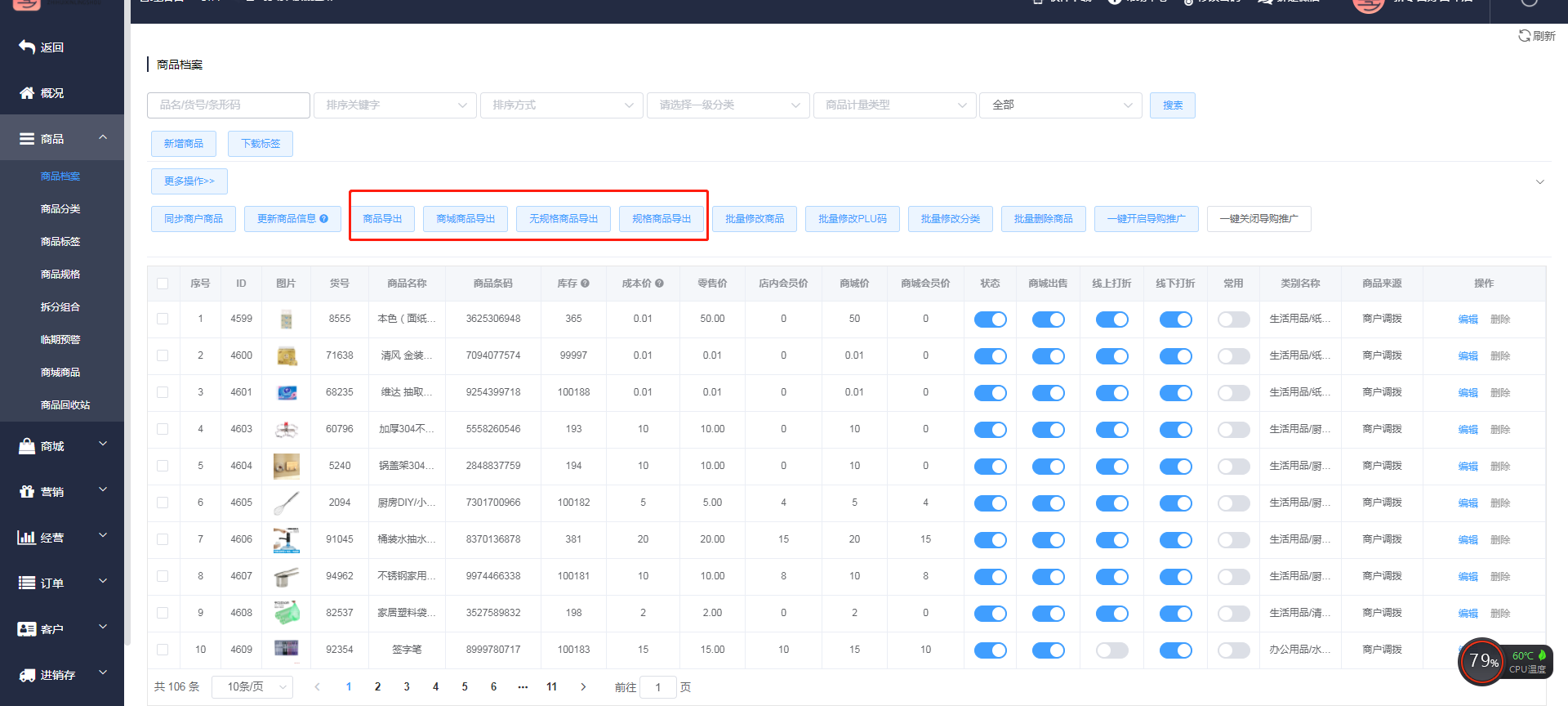This screenshot has width=1568, height=706.
Task: Click the 经营 bar chart icon
Action: (x=26, y=538)
